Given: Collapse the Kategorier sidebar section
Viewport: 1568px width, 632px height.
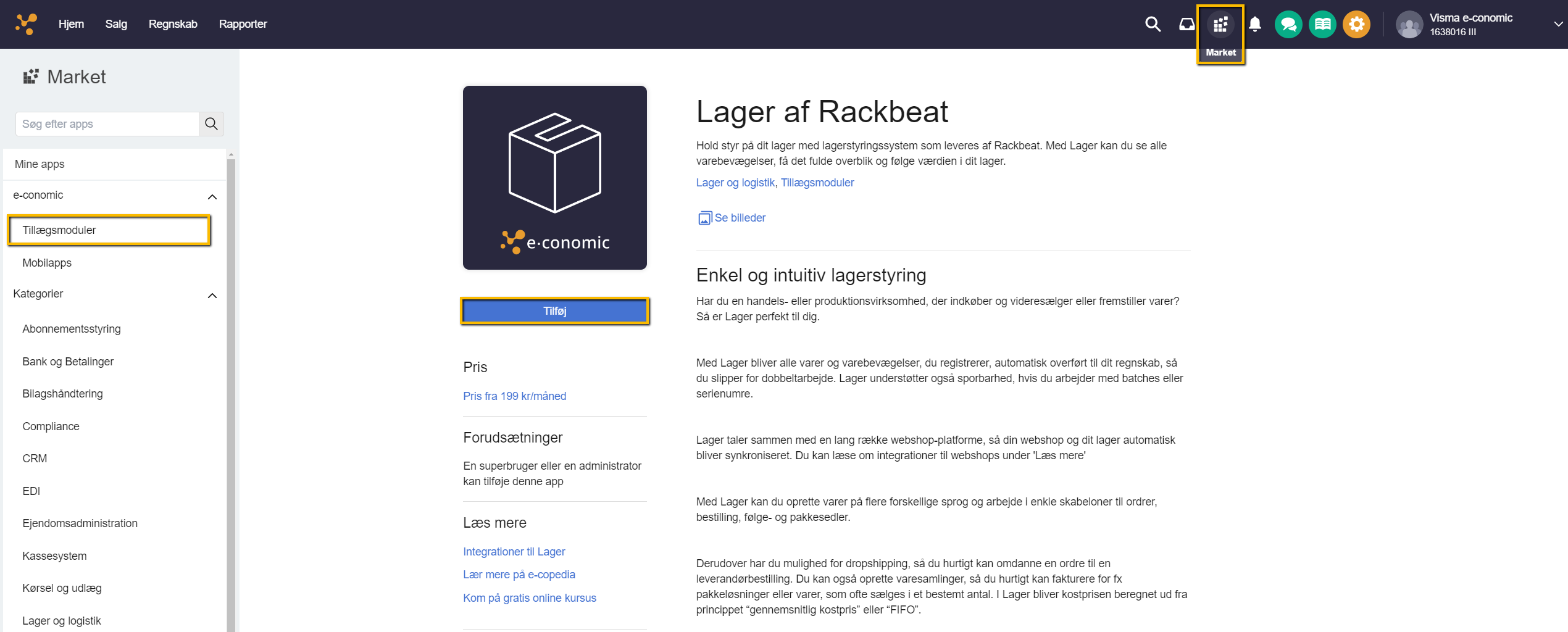Looking at the screenshot, I should point(212,296).
